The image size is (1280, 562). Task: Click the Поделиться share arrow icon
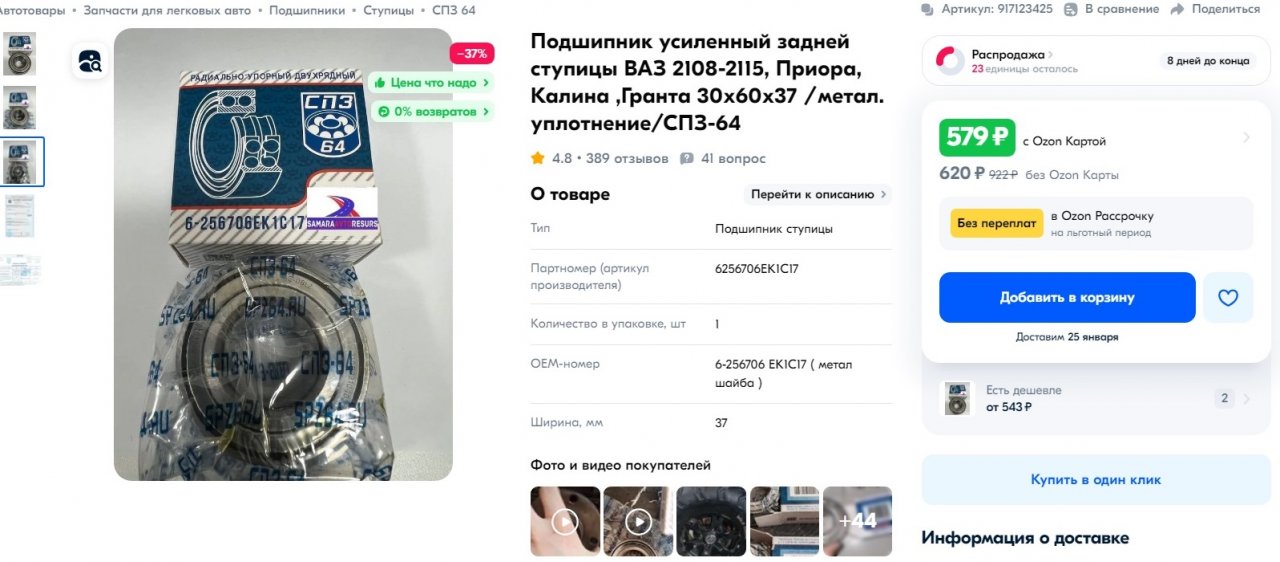(x=1177, y=9)
